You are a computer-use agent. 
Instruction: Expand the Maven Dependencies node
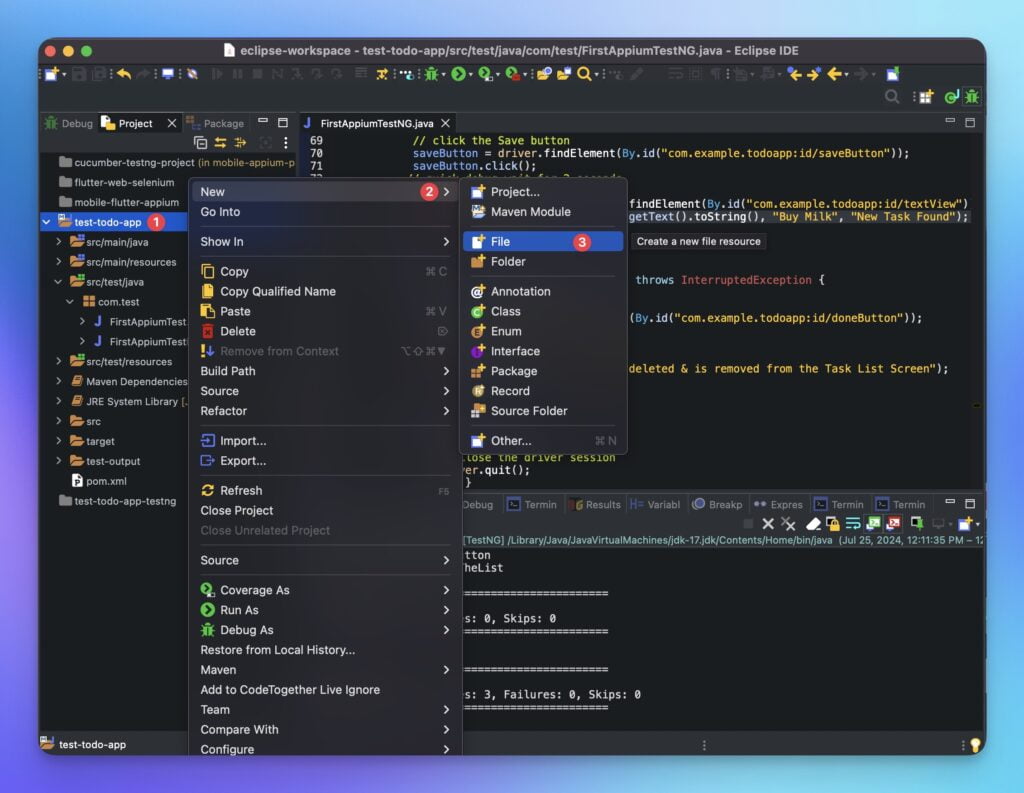pyautogui.click(x=59, y=381)
